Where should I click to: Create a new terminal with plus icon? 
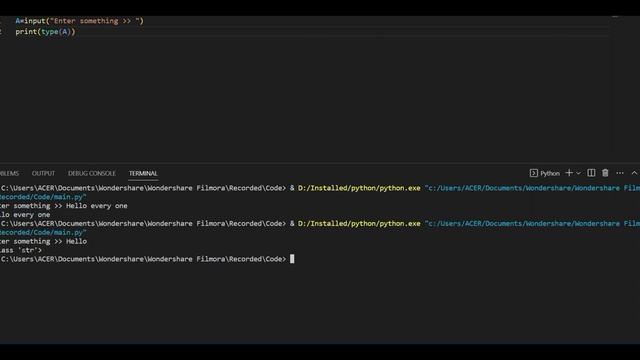click(569, 173)
